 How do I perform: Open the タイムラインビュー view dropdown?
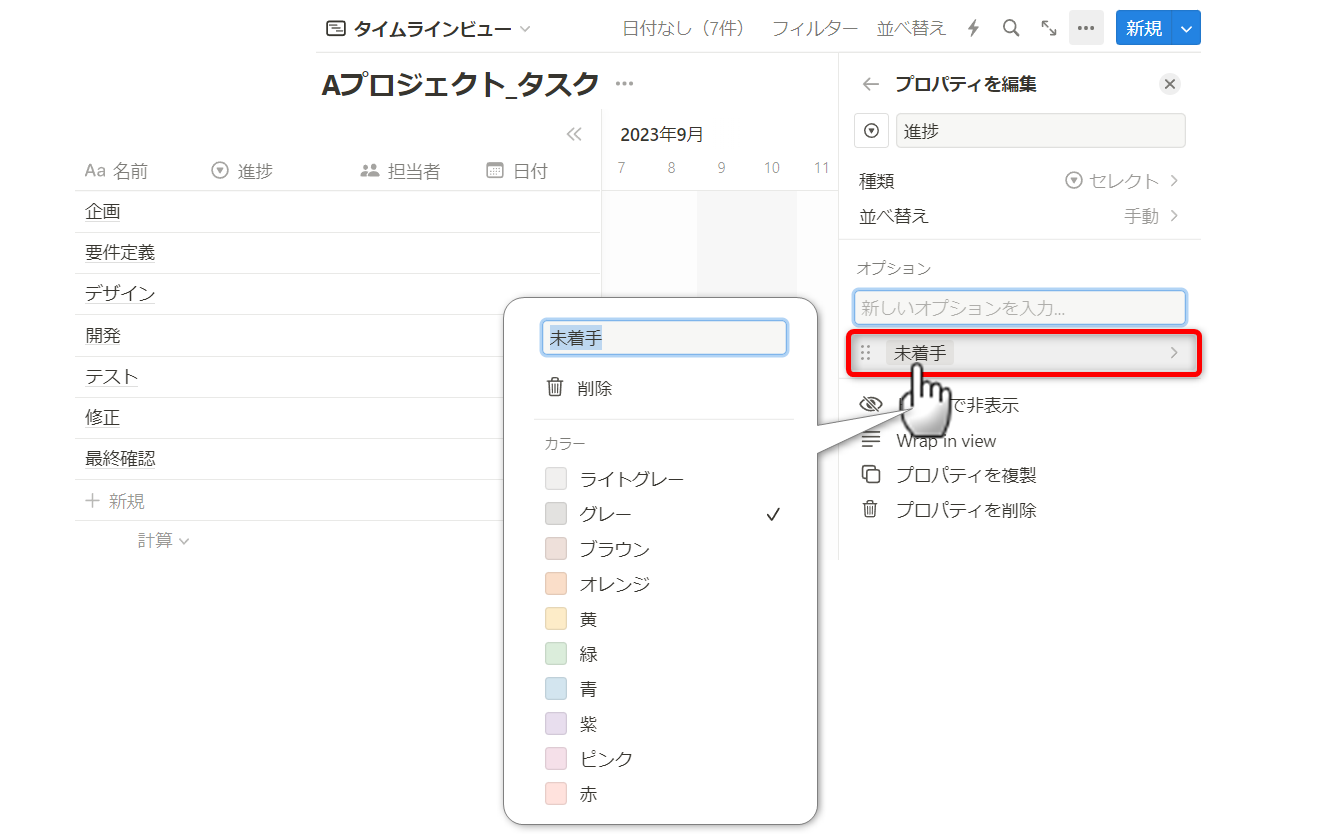[428, 29]
